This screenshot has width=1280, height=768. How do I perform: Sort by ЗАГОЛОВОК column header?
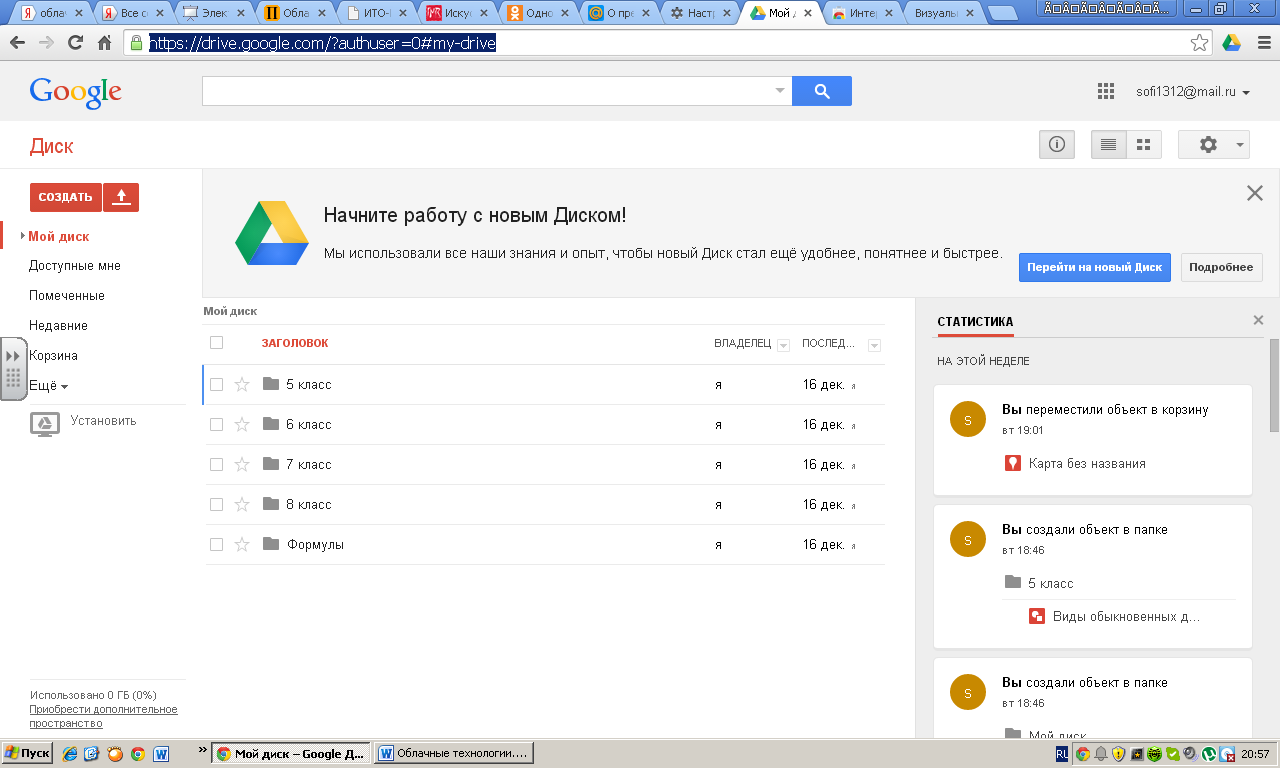point(295,343)
